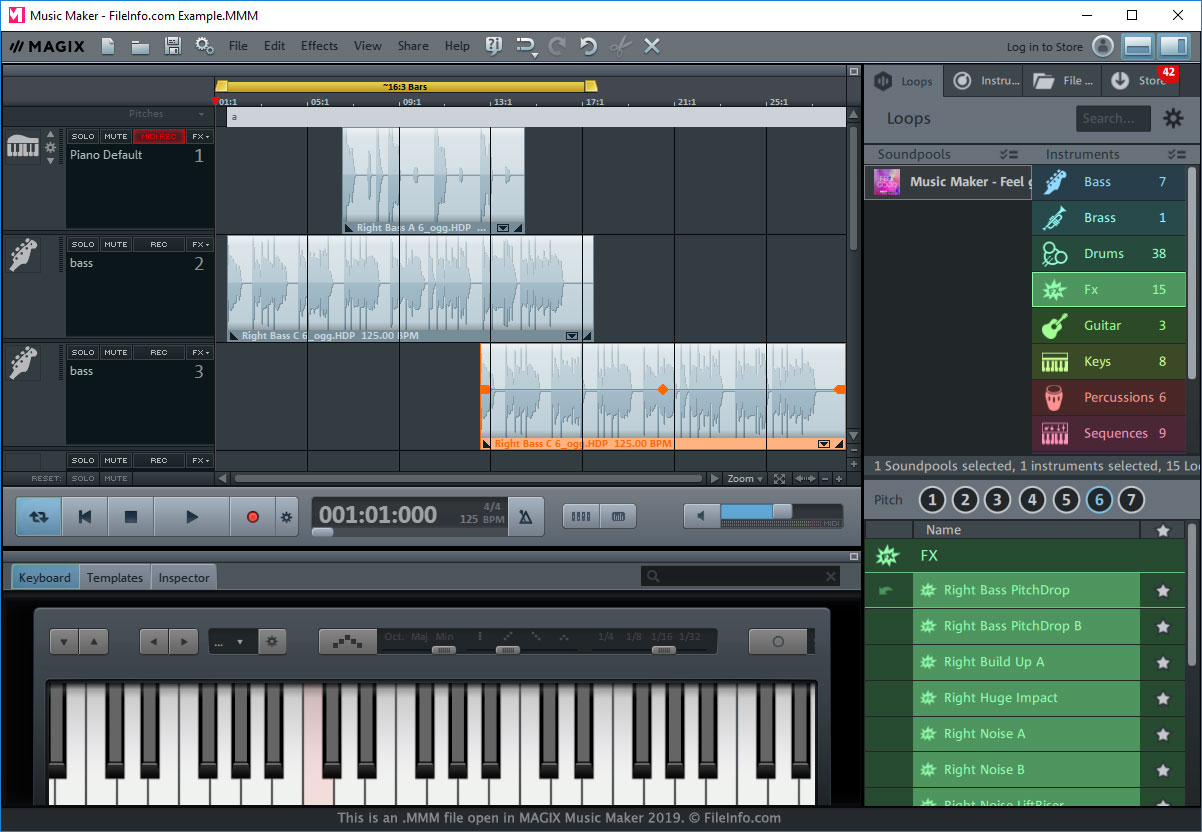The image size is (1202, 832).
Task: Select the Brass instrument category
Action: 1109,218
